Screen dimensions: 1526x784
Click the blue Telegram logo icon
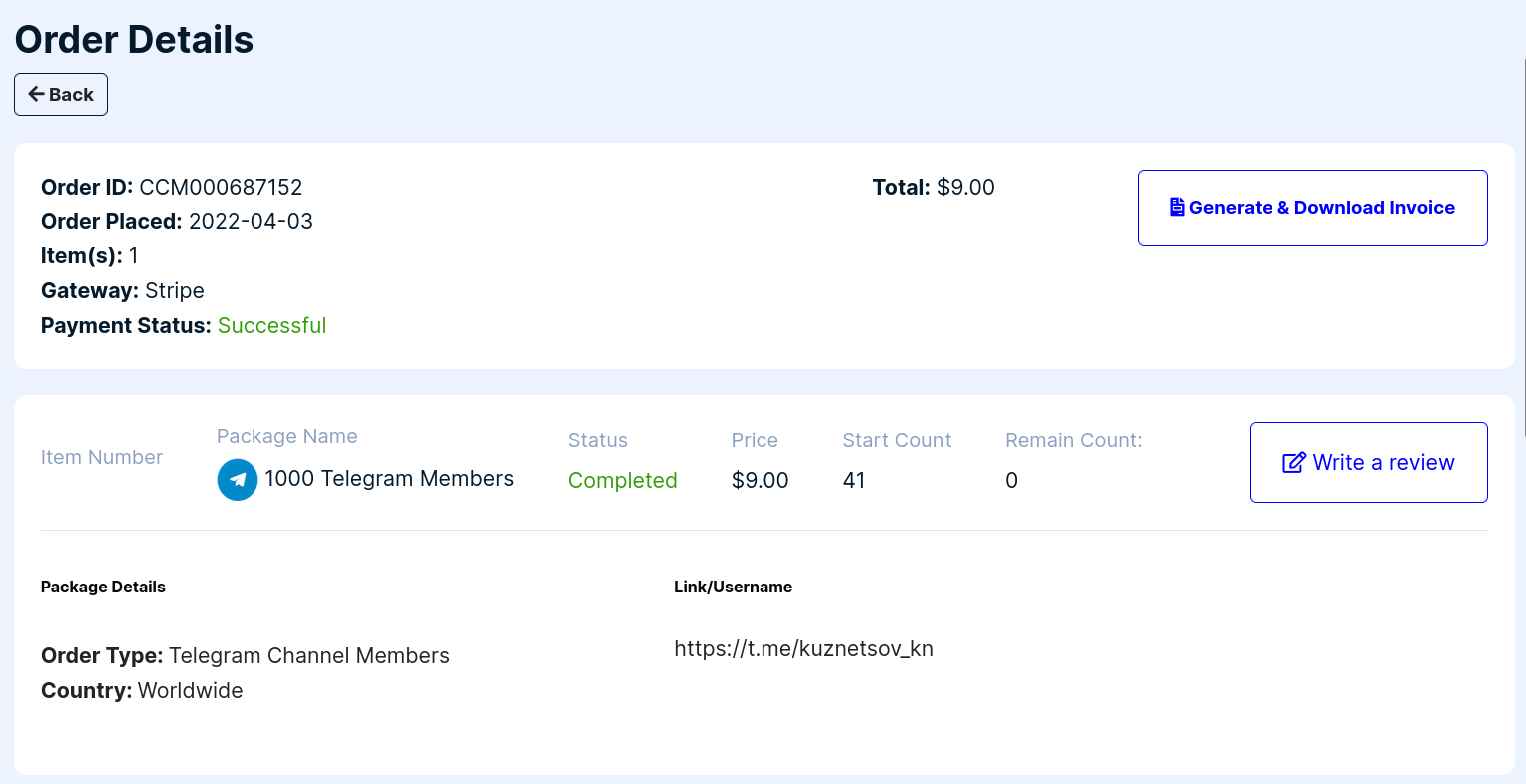point(238,480)
